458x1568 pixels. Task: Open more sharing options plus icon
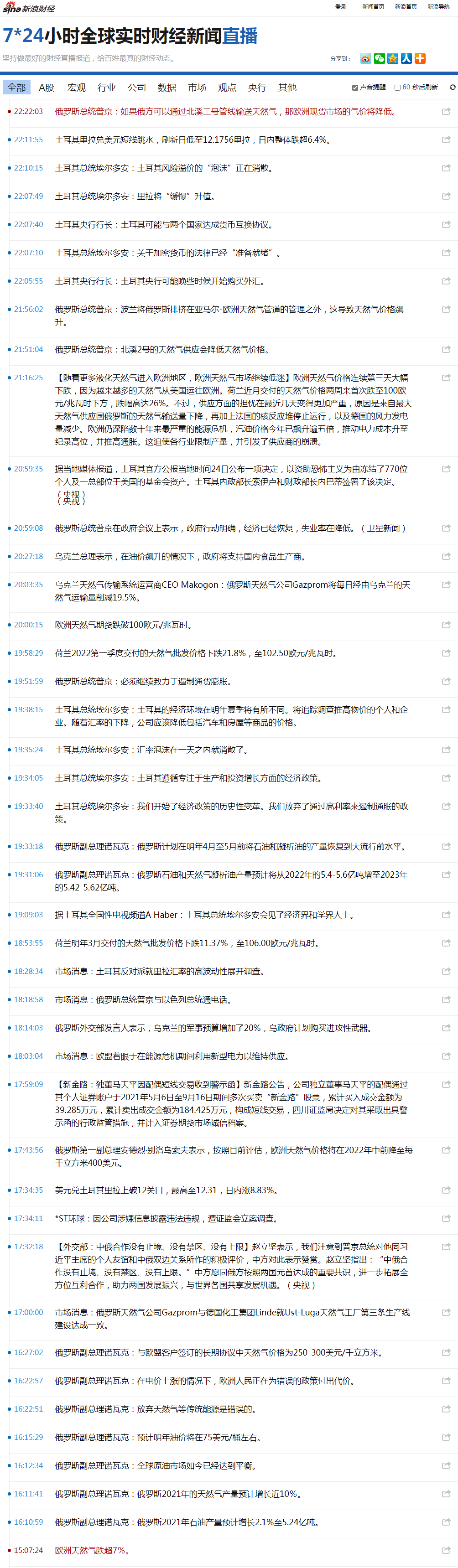420,58
